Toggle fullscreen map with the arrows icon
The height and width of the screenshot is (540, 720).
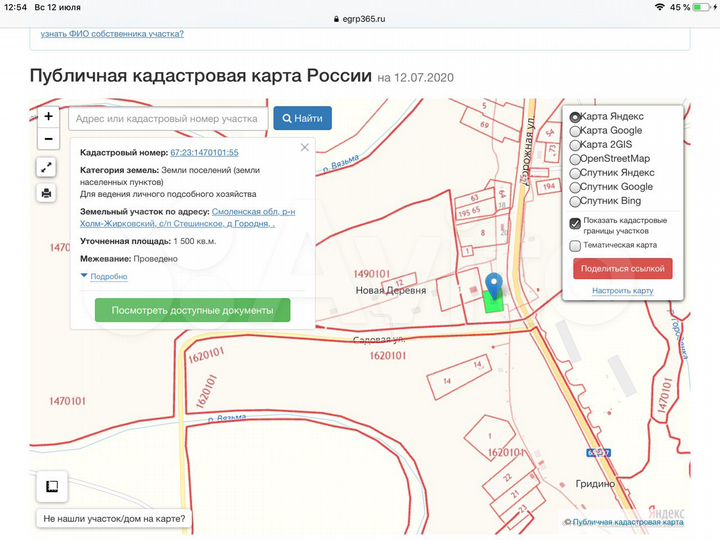[x=46, y=168]
